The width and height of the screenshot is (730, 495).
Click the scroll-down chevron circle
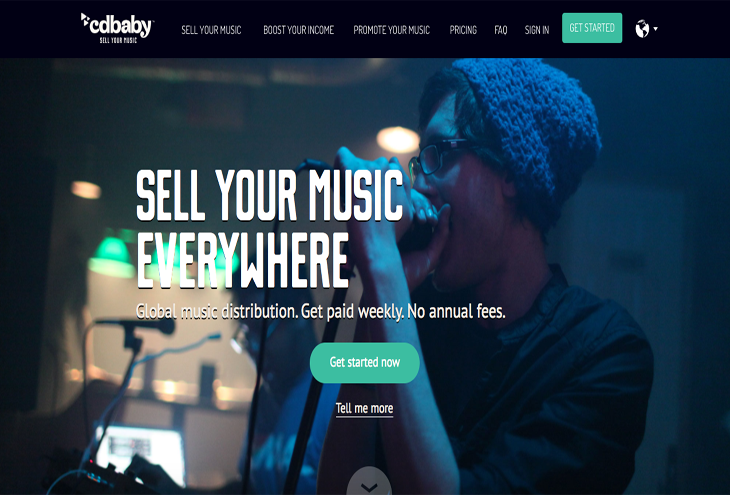click(369, 481)
